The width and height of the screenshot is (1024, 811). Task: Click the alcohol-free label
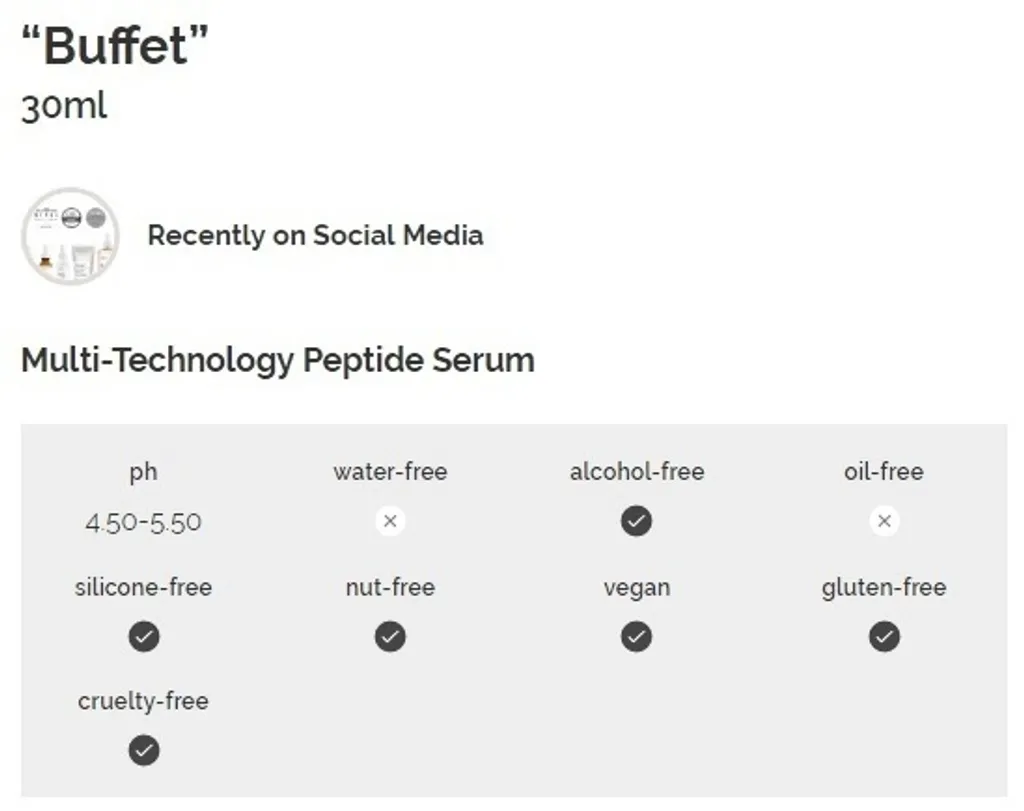pyautogui.click(x=637, y=471)
